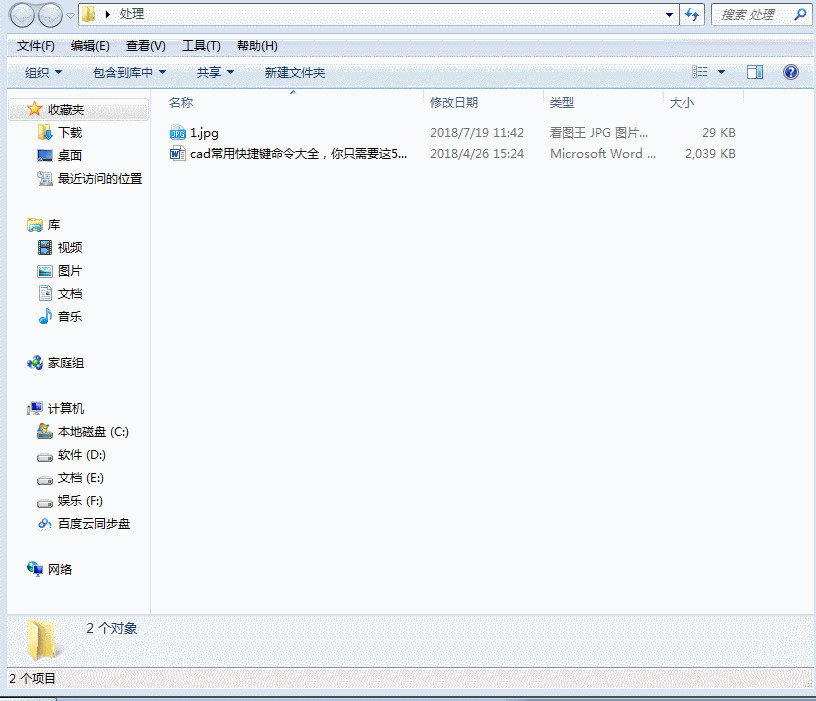Click the 文档 (E:) drive icon
This screenshot has height=701, width=816.
(x=45, y=479)
